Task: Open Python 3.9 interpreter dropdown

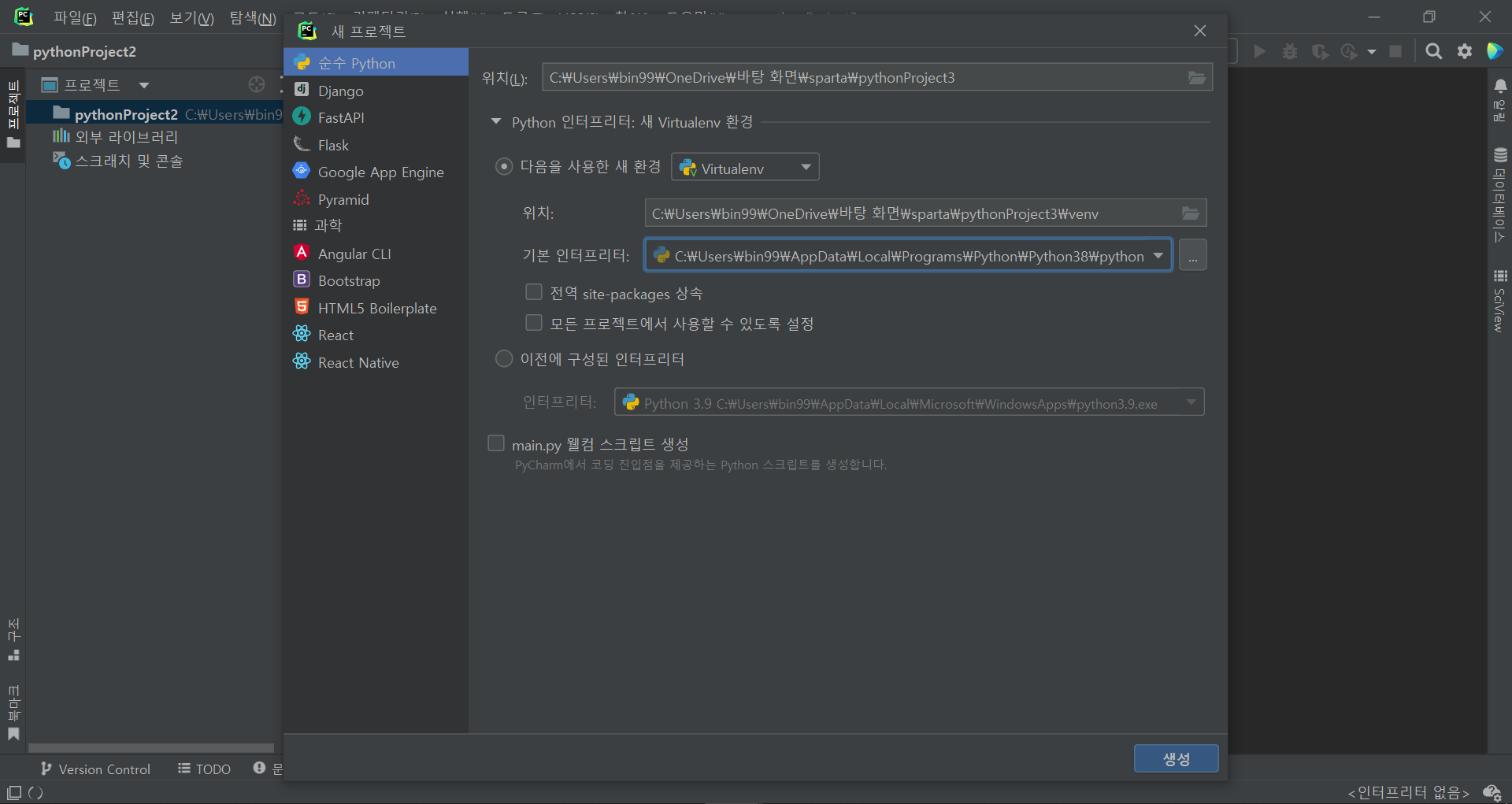Action: point(909,402)
